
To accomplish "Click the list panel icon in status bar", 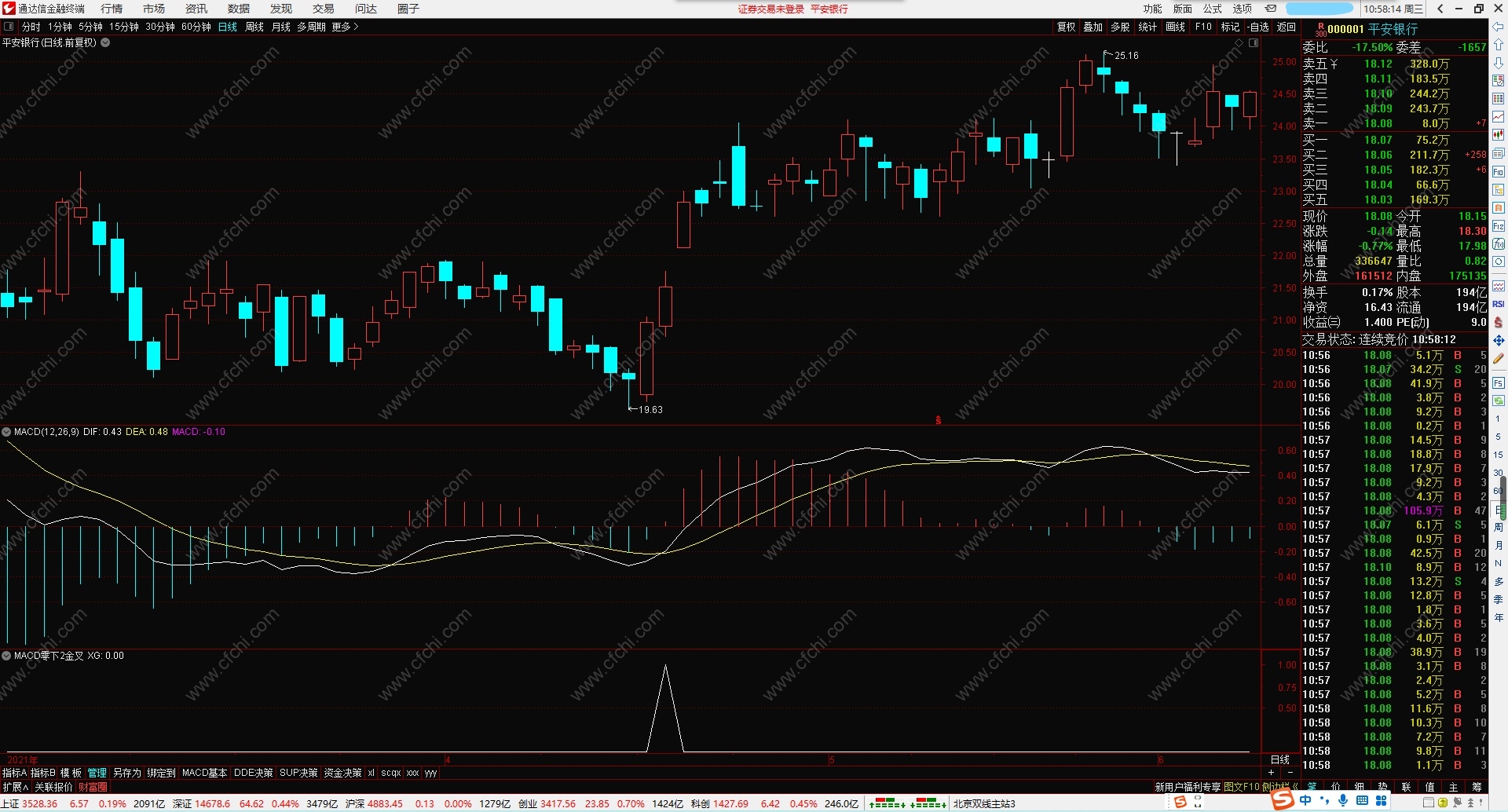I will [1429, 803].
